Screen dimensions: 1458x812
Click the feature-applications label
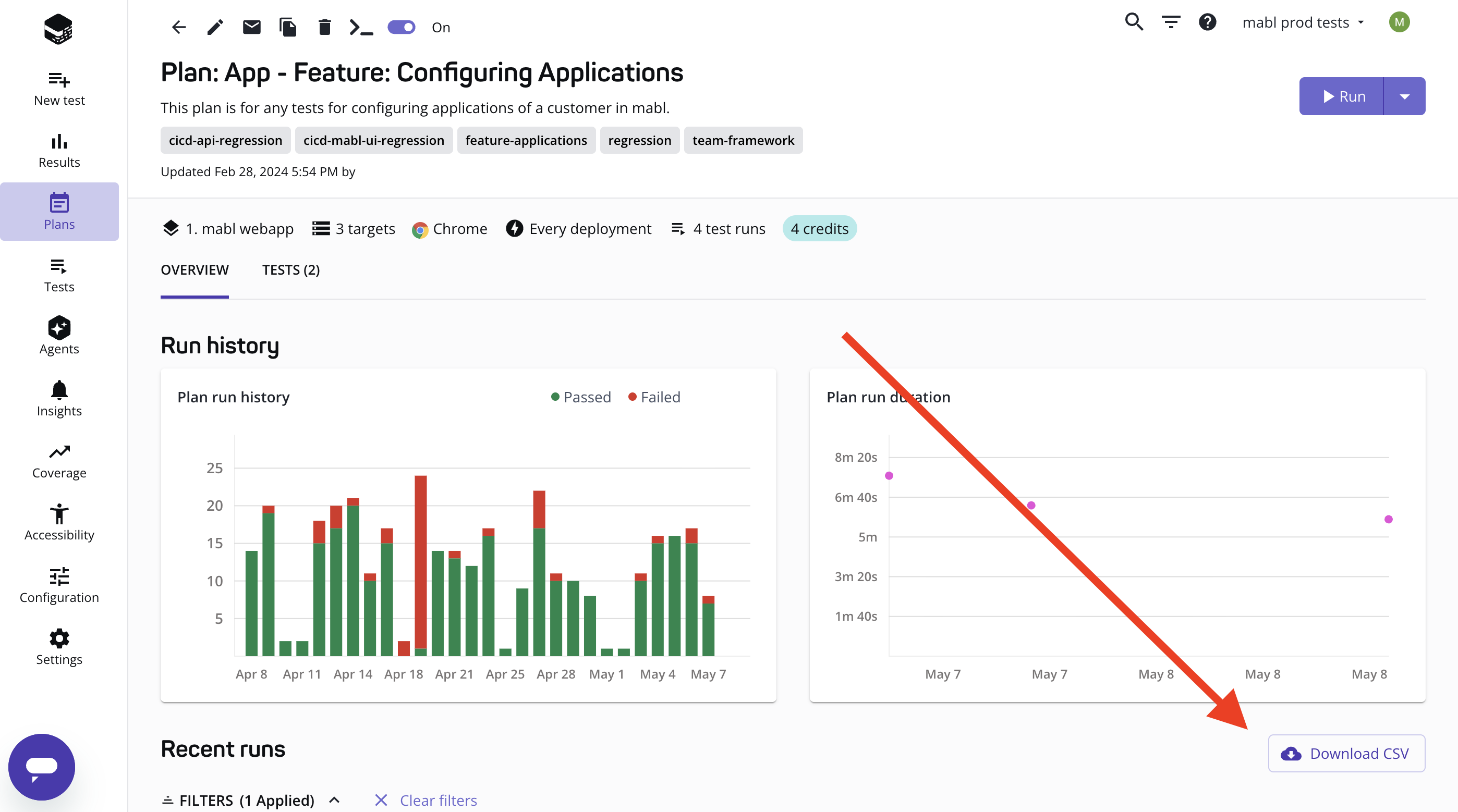(x=526, y=140)
